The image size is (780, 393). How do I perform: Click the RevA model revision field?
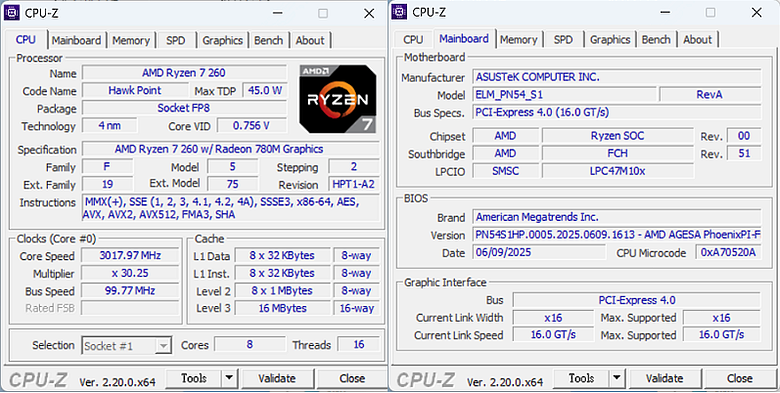(x=710, y=95)
